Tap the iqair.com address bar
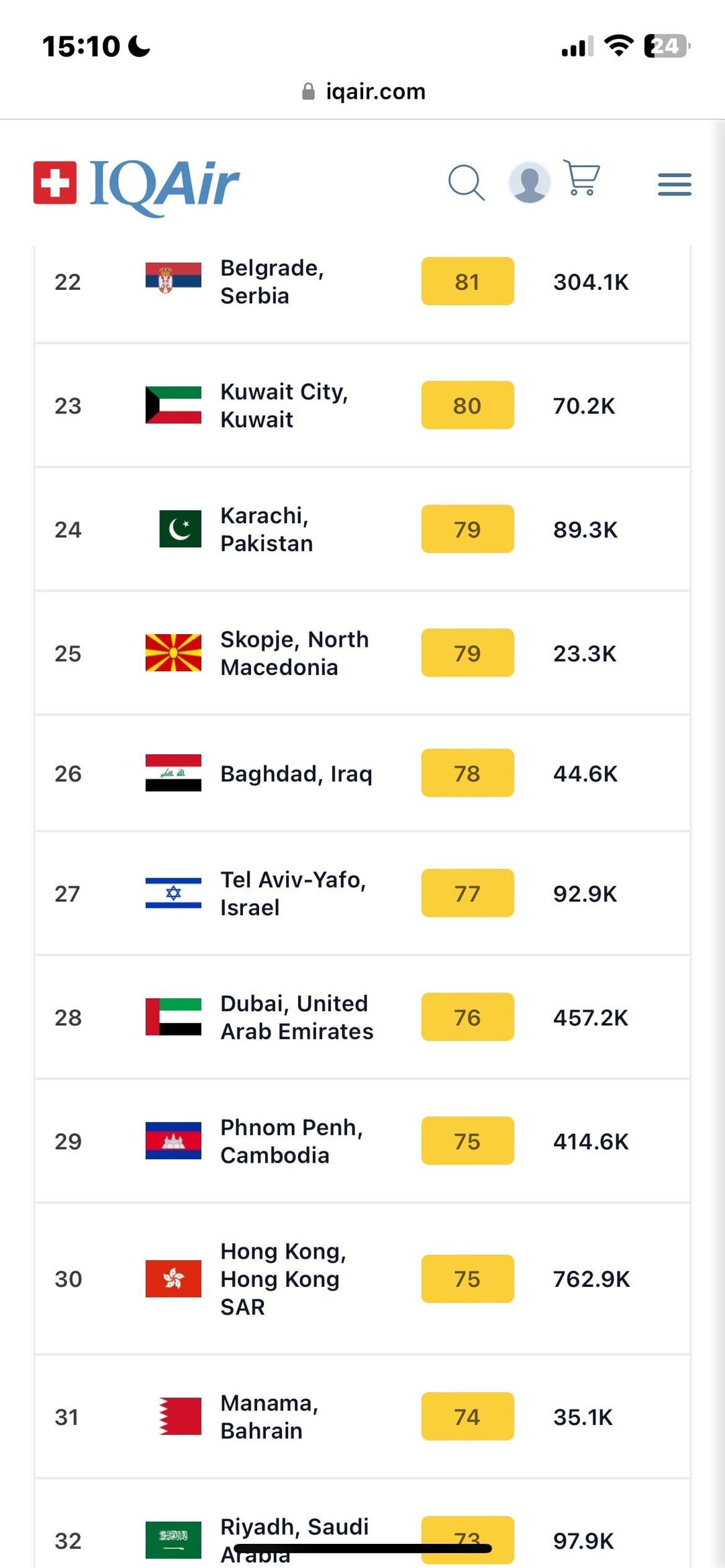The width and height of the screenshot is (725, 1568). 363,91
